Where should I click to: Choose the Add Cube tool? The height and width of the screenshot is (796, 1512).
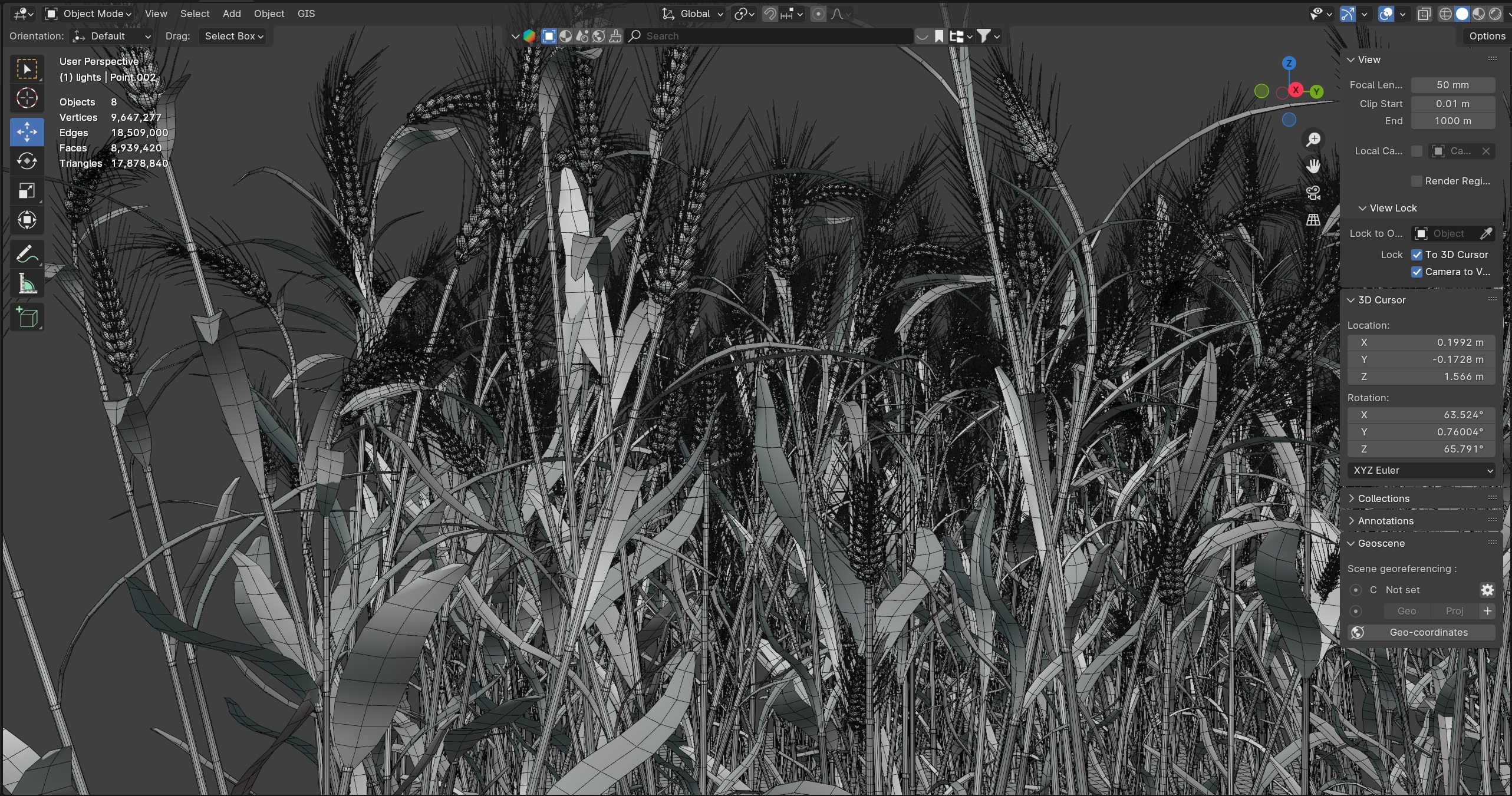click(27, 317)
